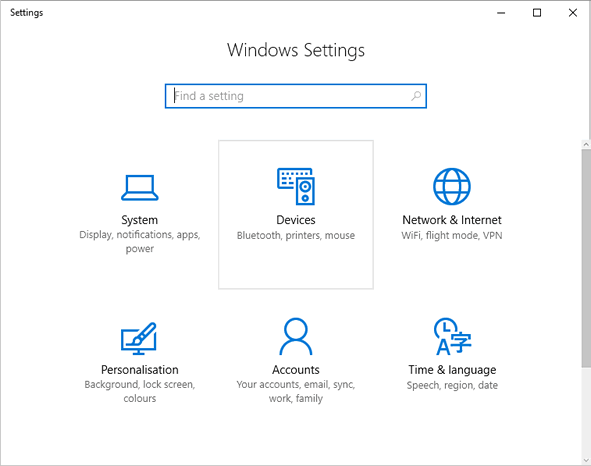Click the scrollbar down arrow
591x466 pixels.
pos(586,460)
